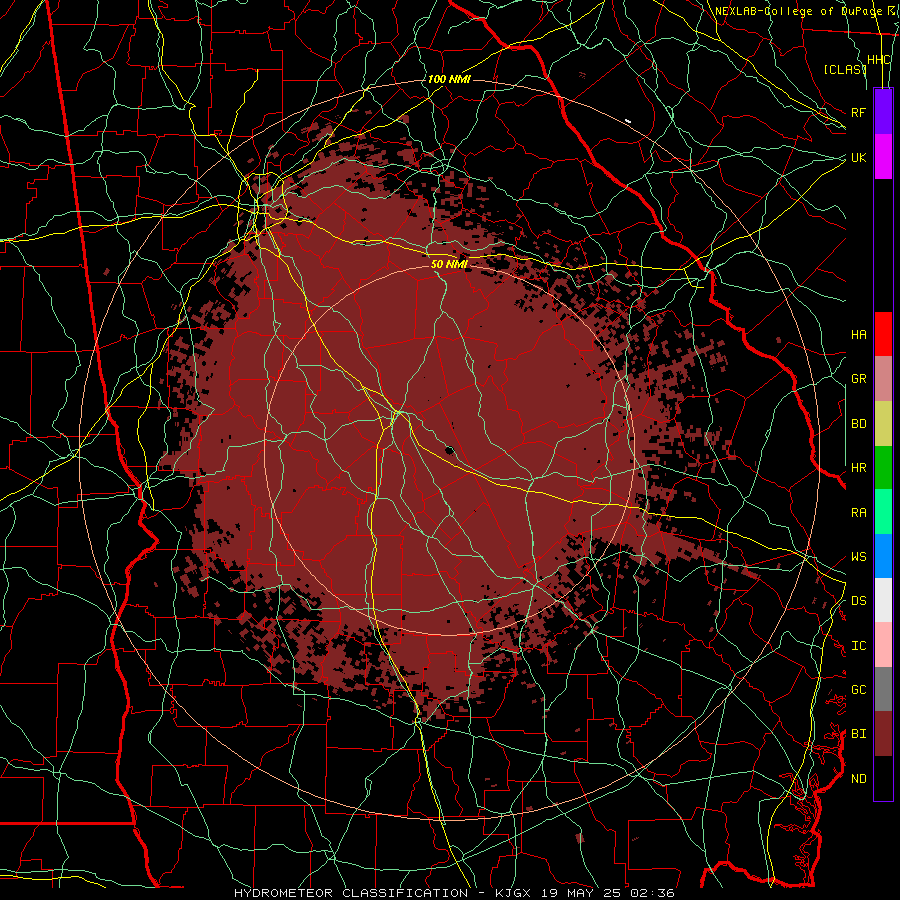900x900 pixels.
Task: Click the Hydrometeor Classification KJGX caption
Action: (454, 893)
